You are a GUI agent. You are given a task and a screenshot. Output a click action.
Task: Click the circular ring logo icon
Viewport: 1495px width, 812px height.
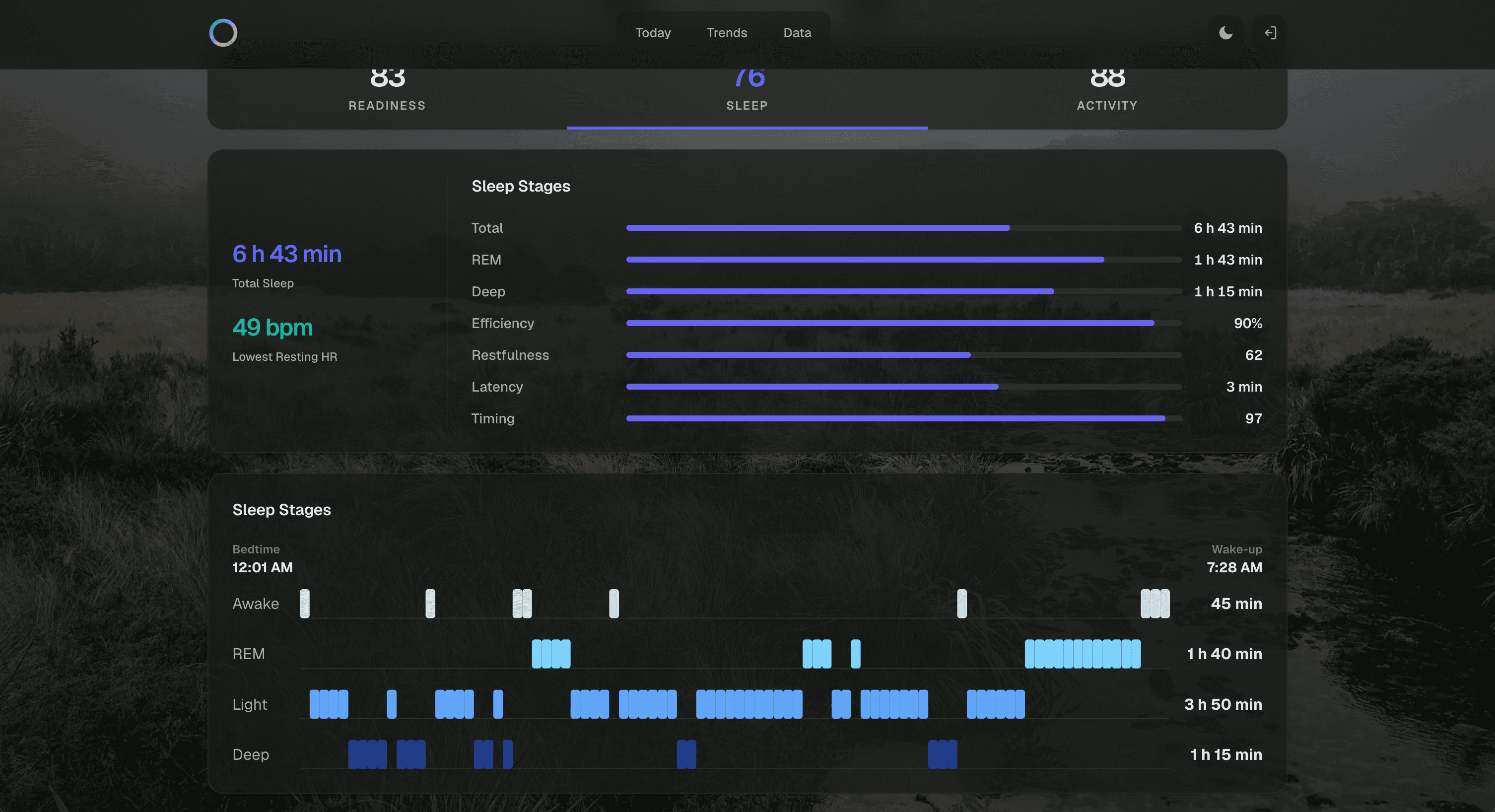pos(223,32)
